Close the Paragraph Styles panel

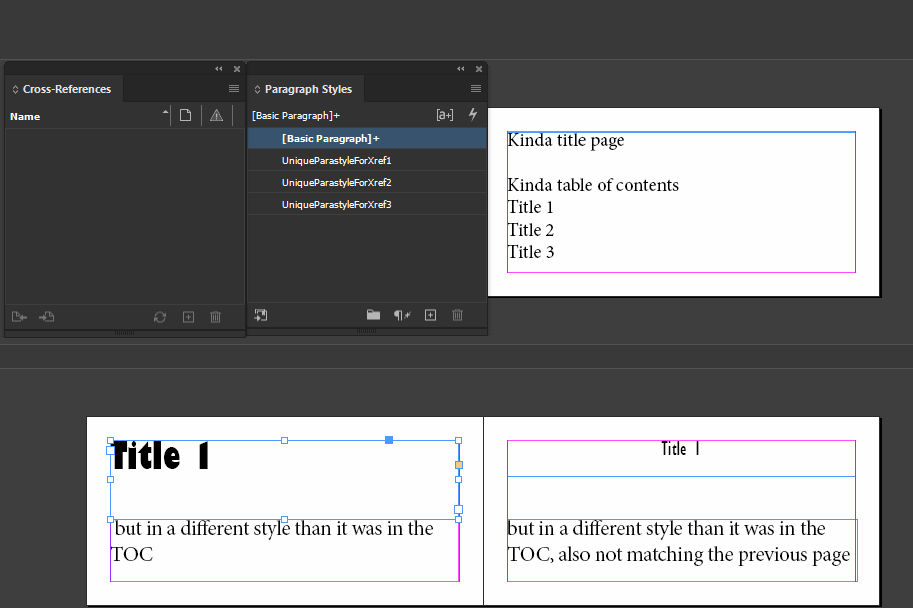click(479, 69)
